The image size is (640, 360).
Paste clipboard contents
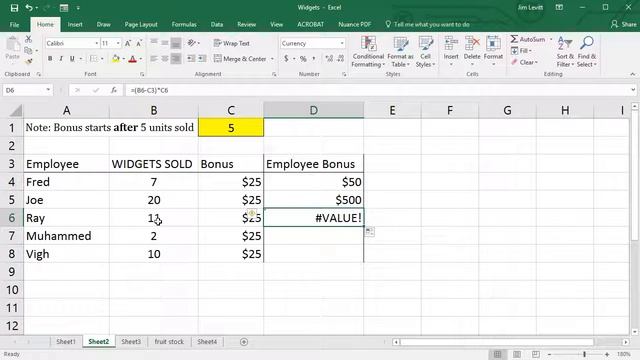[x=13, y=48]
